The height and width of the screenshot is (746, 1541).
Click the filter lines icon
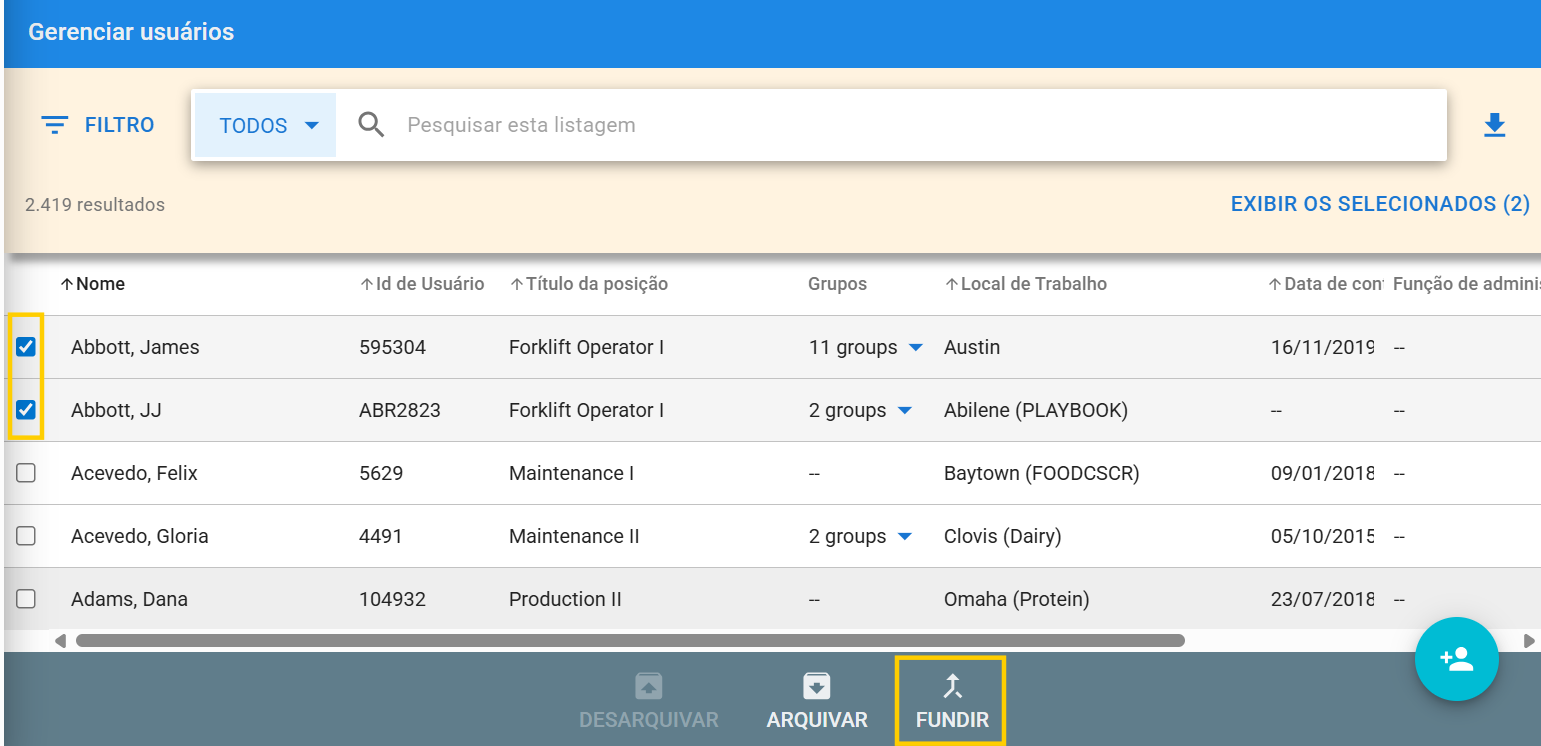(x=54, y=125)
